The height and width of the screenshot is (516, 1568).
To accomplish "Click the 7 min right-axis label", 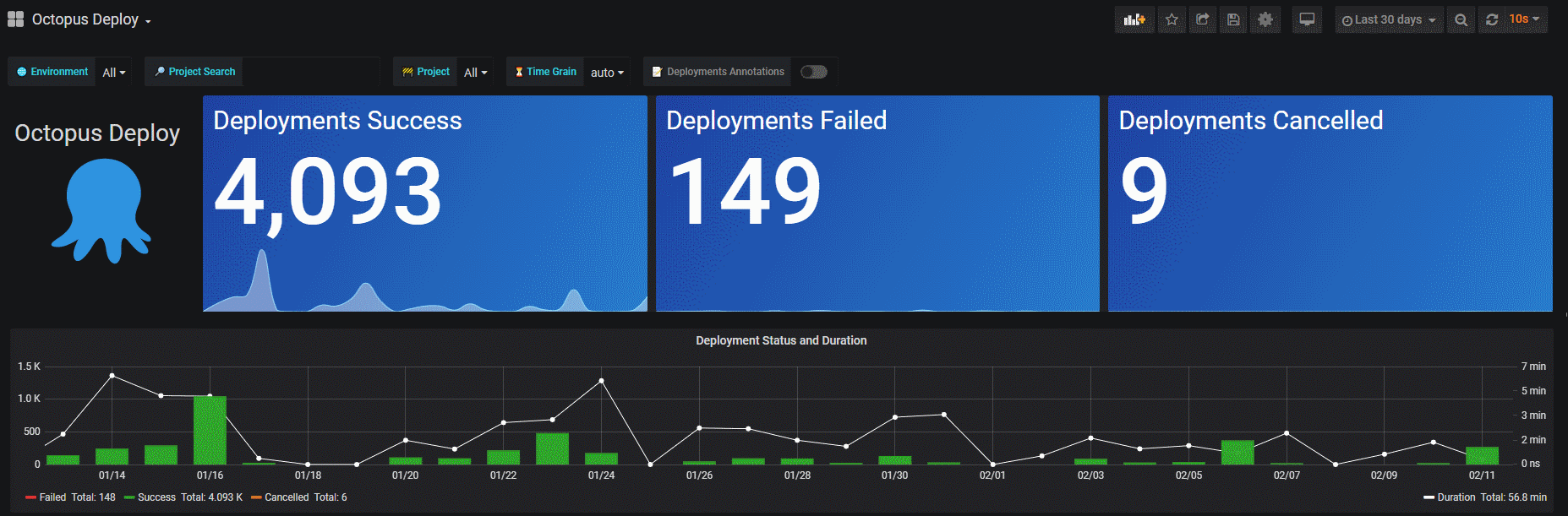I will (1533, 367).
